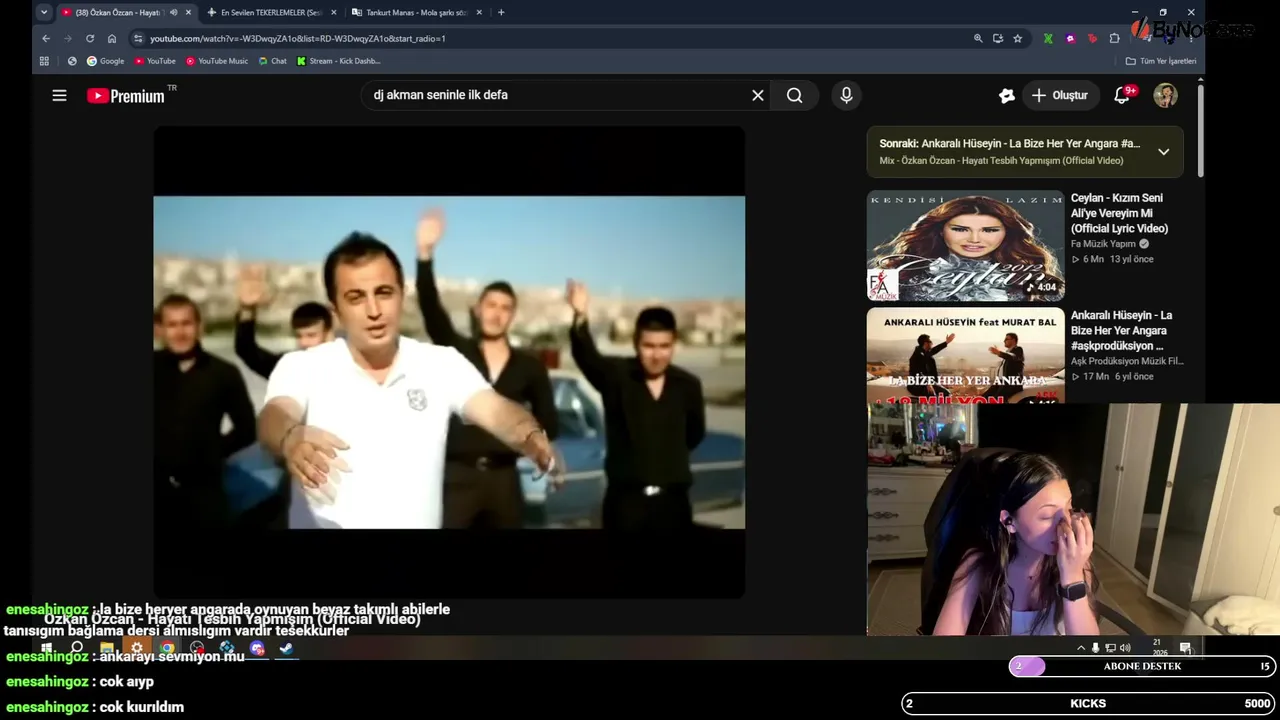Close the Tankurt Manas tab

480,12
